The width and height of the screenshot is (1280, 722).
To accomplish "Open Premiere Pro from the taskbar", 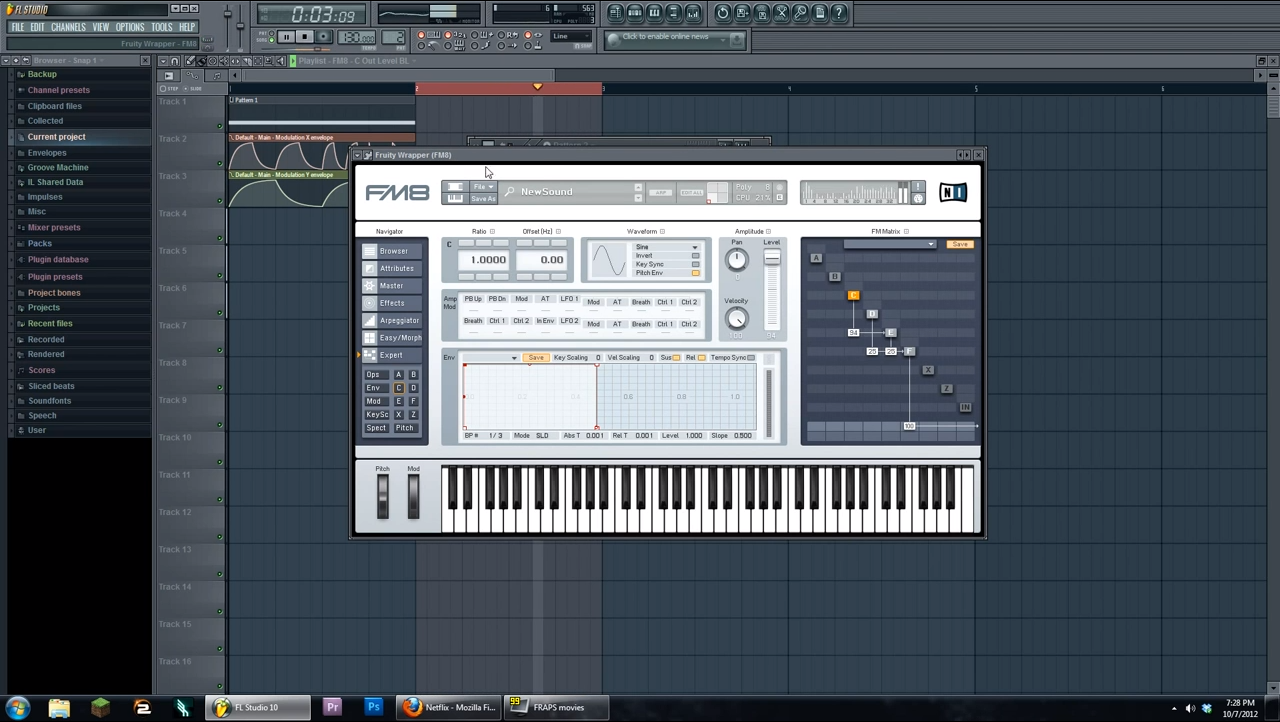I will (332, 708).
